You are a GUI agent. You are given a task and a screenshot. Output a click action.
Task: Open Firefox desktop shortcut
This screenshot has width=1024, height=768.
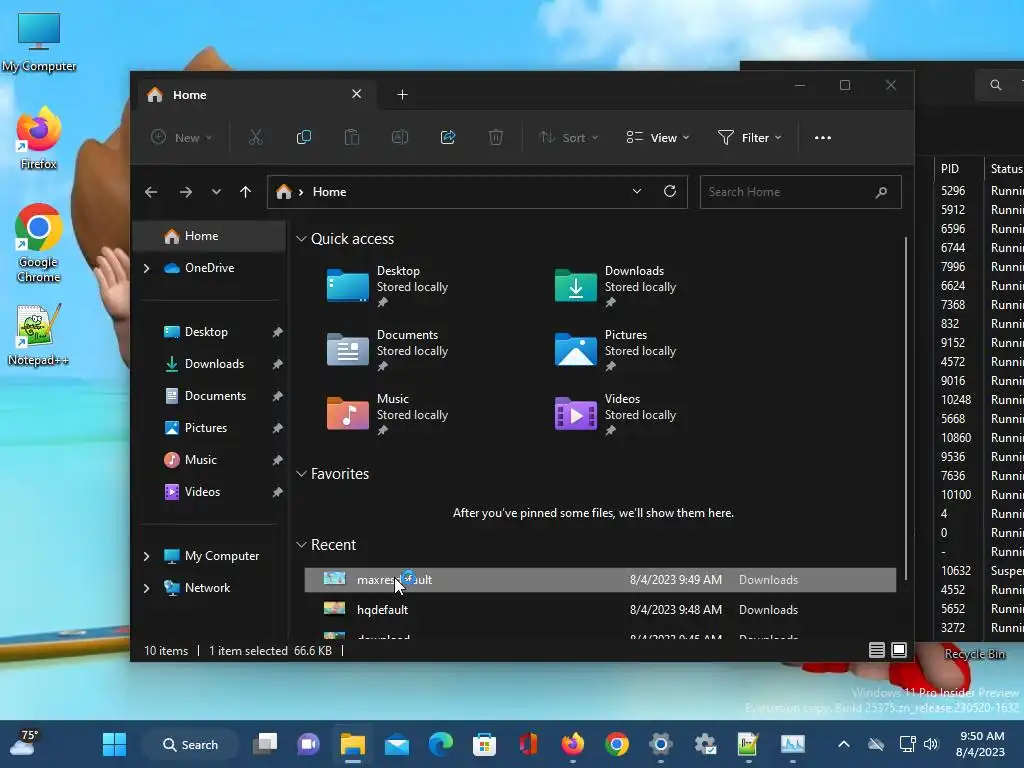point(39,138)
